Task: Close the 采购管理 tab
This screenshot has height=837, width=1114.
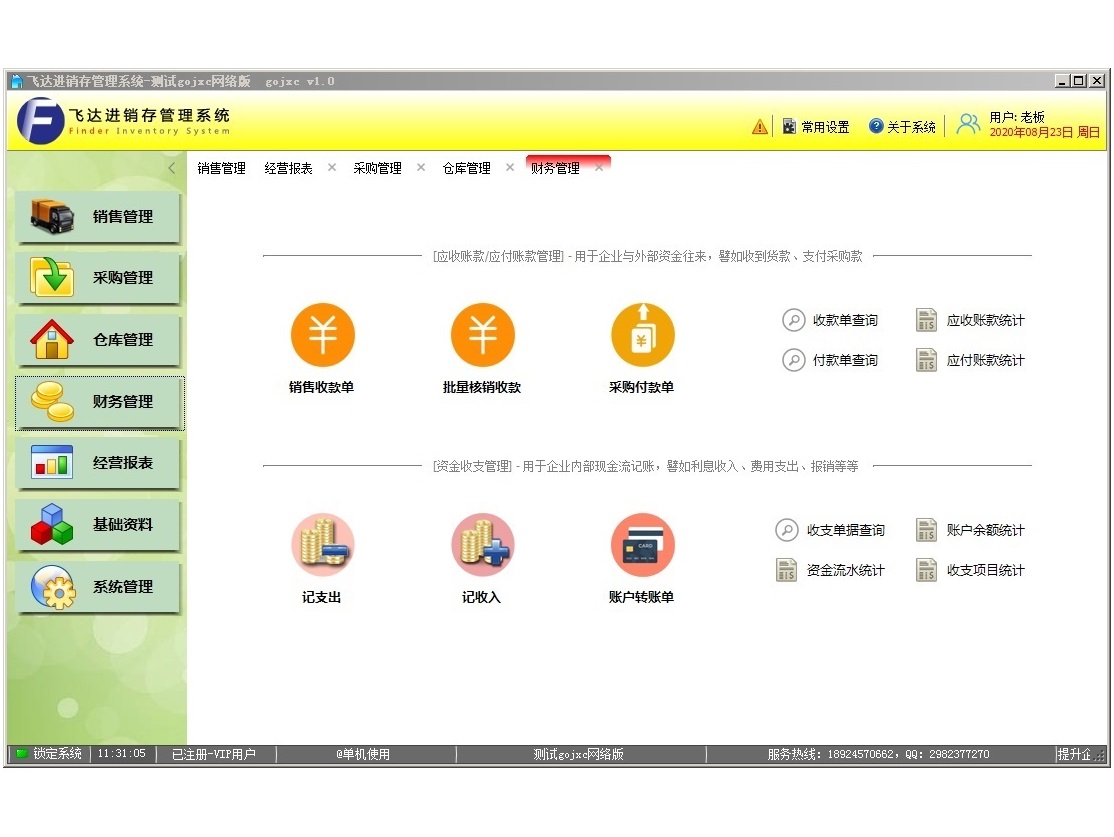Action: coord(421,168)
